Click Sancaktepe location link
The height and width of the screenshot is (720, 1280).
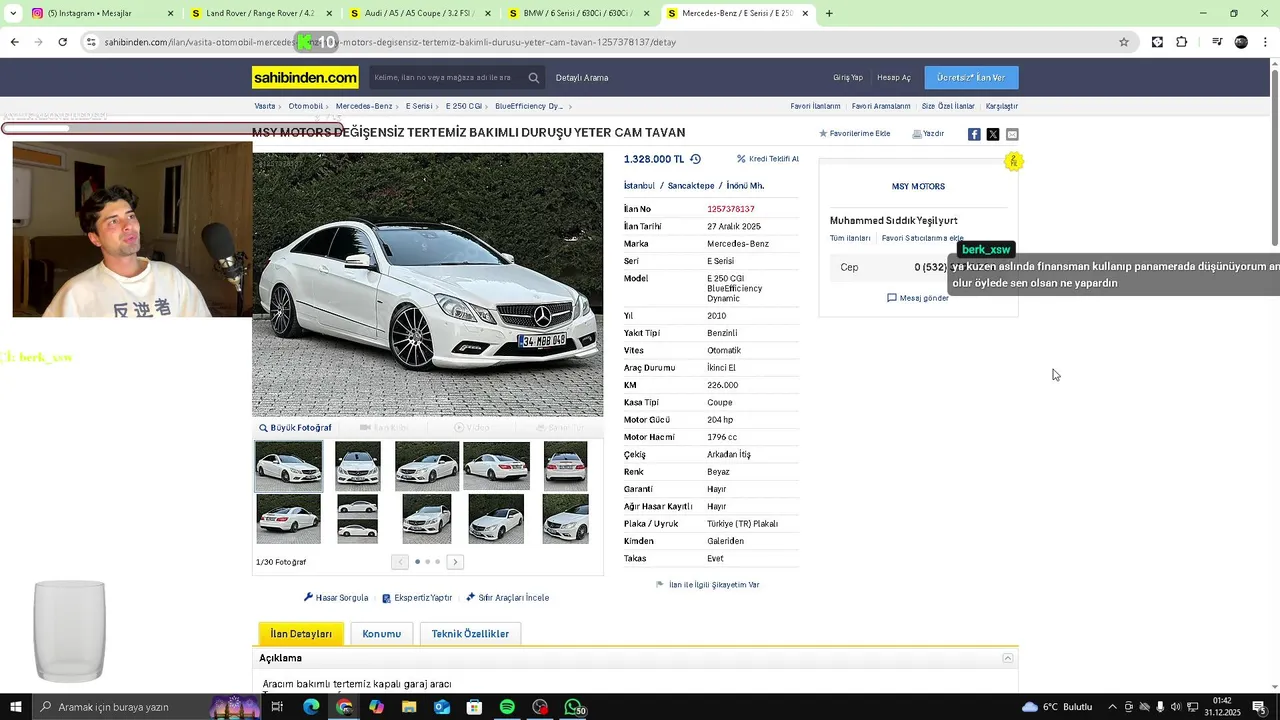691,186
